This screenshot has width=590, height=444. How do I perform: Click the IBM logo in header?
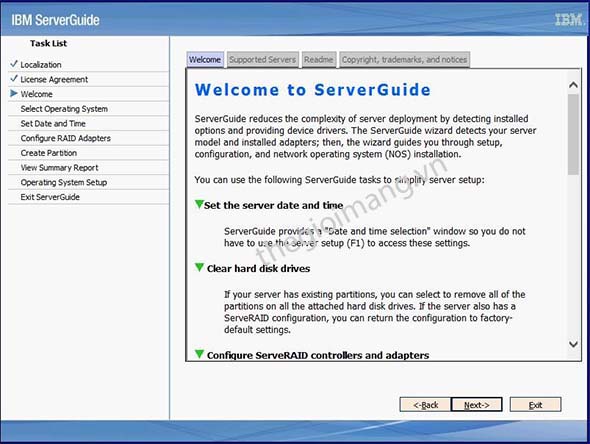point(570,19)
